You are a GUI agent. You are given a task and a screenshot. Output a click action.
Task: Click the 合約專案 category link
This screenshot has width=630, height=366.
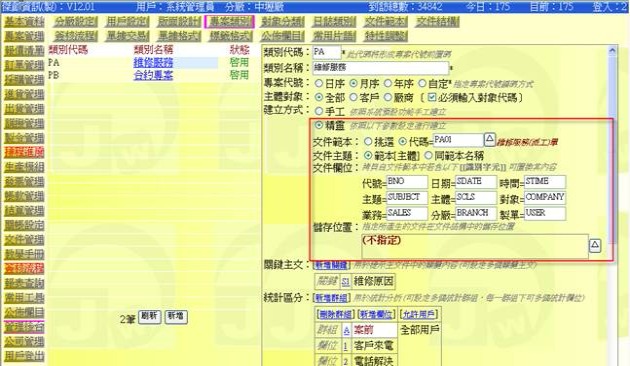[153, 75]
